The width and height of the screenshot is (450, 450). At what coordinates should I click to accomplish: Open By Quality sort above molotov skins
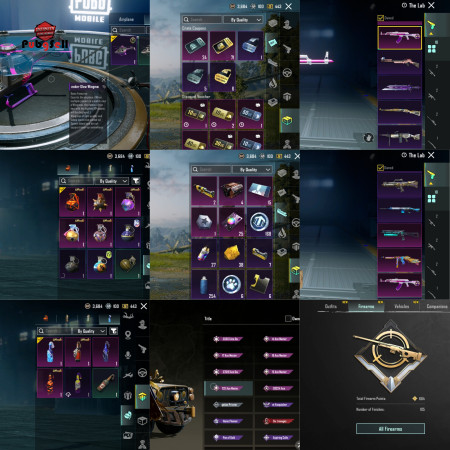[90, 331]
